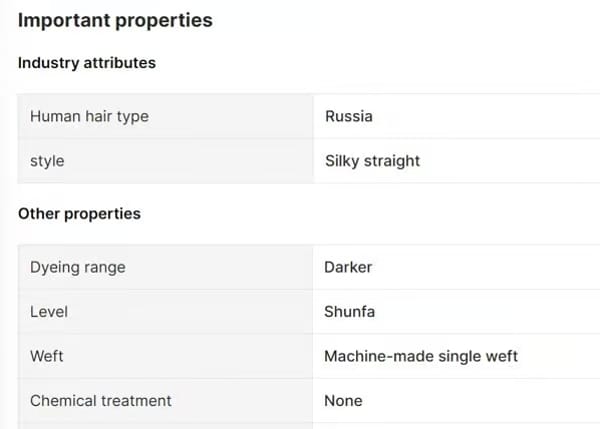Click the Darker value cell

click(x=348, y=268)
